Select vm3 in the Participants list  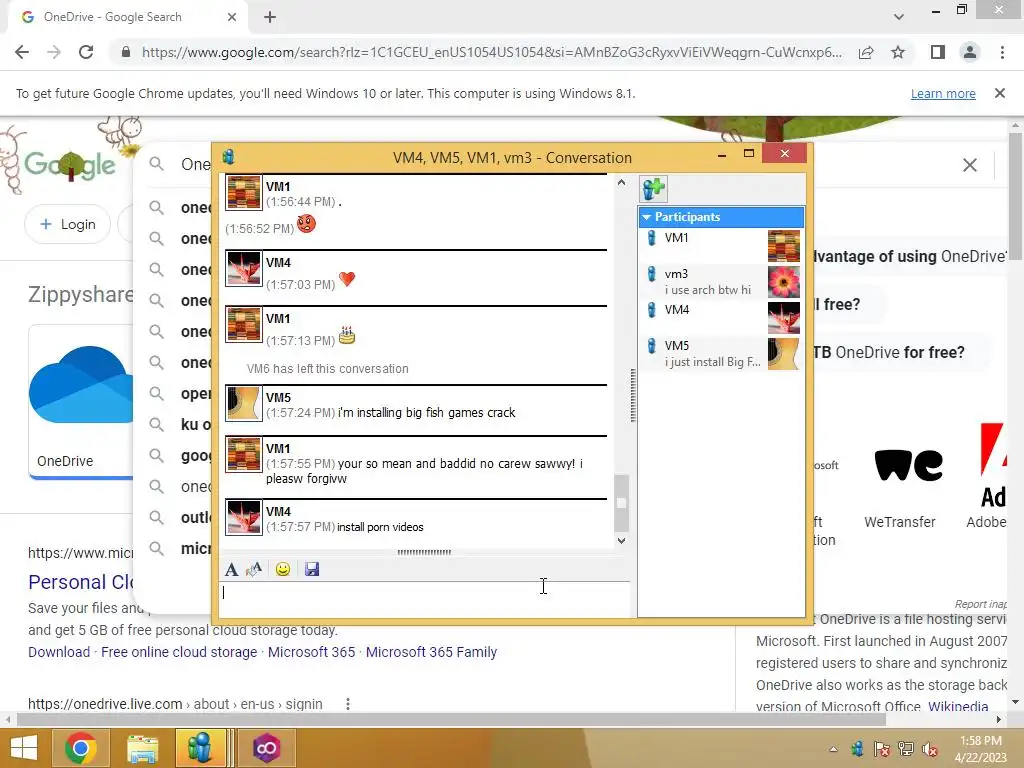pyautogui.click(x=720, y=281)
